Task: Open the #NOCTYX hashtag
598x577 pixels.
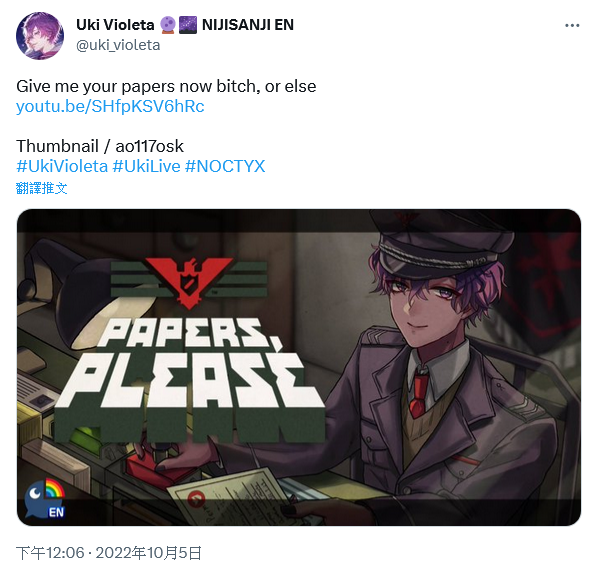Action: pos(225,166)
